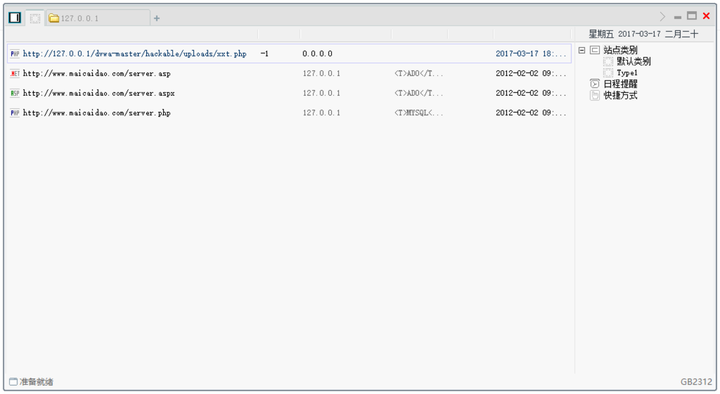Minimize the window
This screenshot has height=394, width=720.
pos(678,17)
